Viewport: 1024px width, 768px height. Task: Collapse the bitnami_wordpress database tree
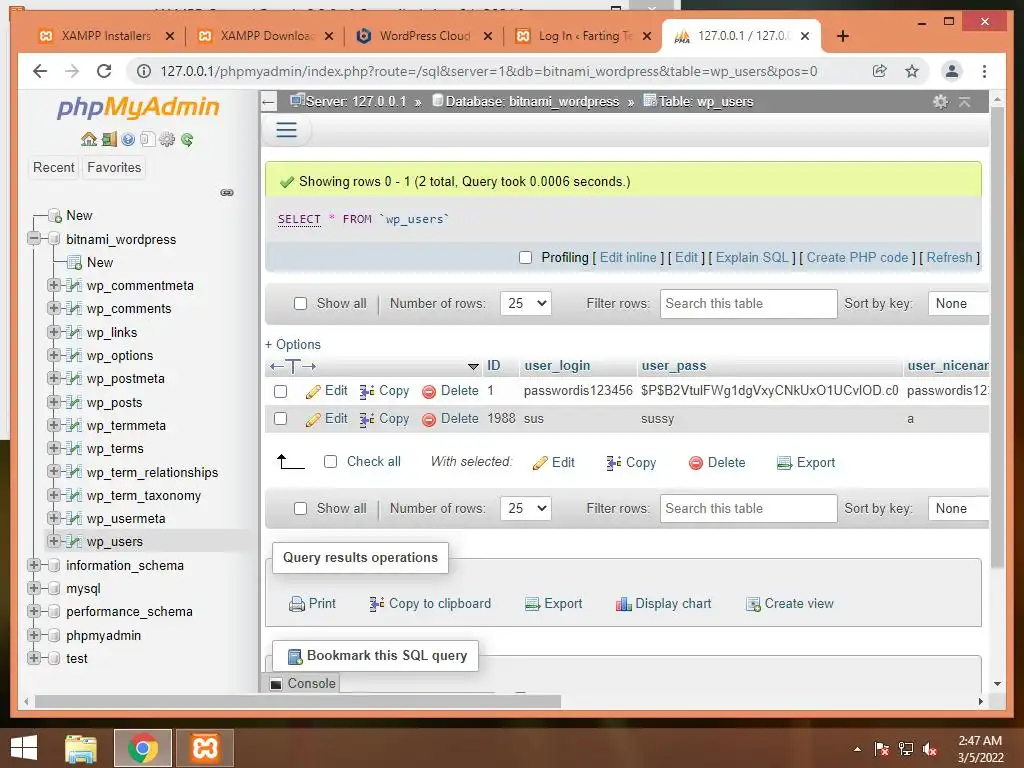(34, 238)
